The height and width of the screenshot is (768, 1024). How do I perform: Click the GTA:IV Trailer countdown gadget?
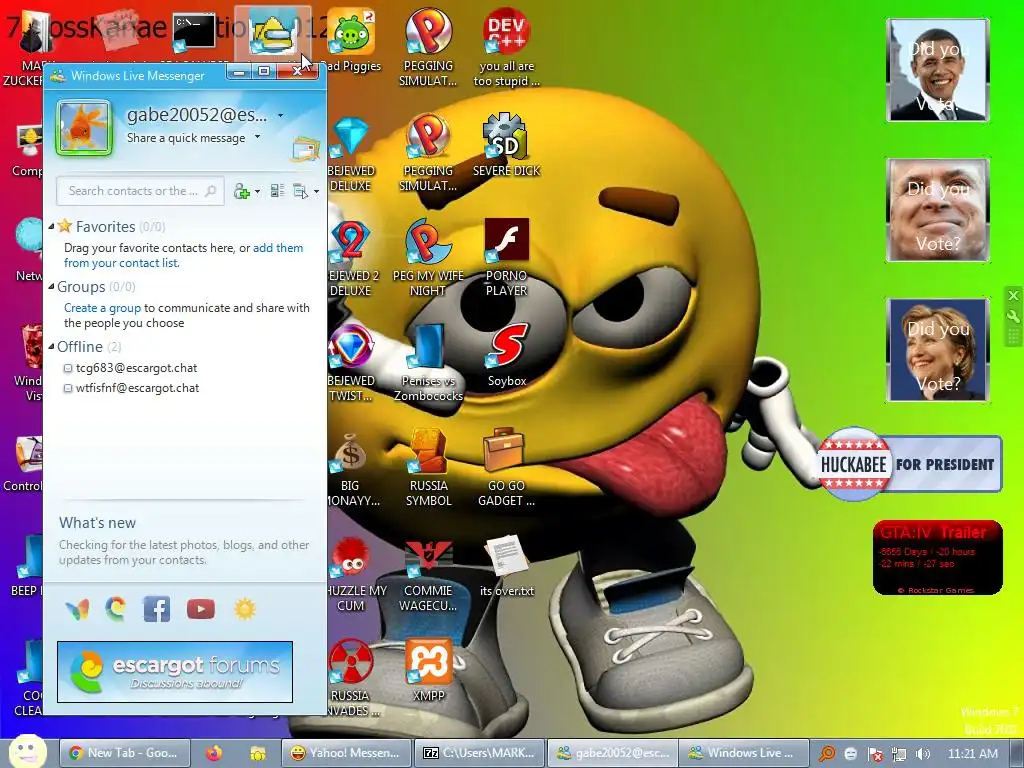pyautogui.click(x=938, y=558)
